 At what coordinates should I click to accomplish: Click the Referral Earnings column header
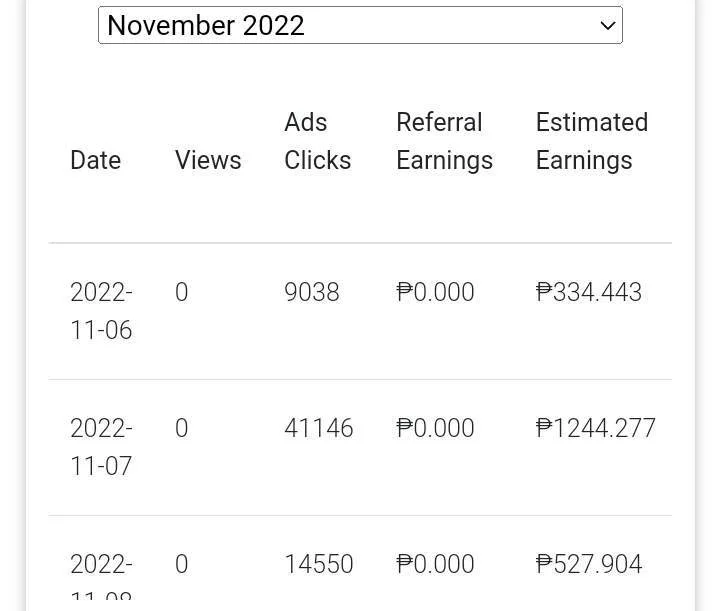[444, 141]
